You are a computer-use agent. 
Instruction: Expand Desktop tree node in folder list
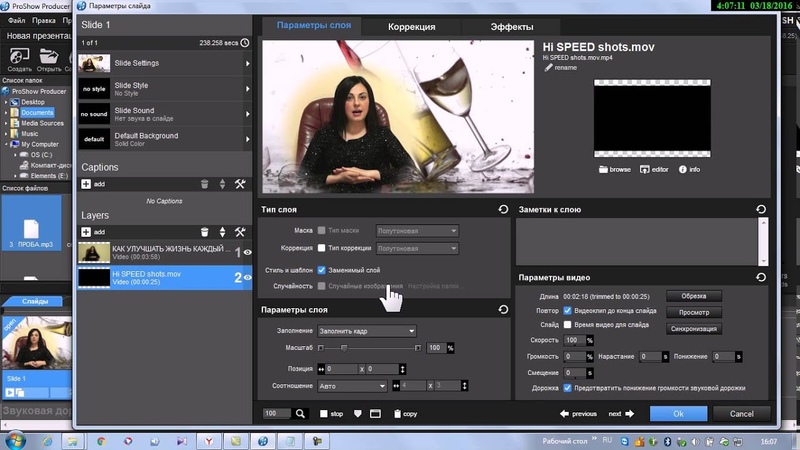6,102
